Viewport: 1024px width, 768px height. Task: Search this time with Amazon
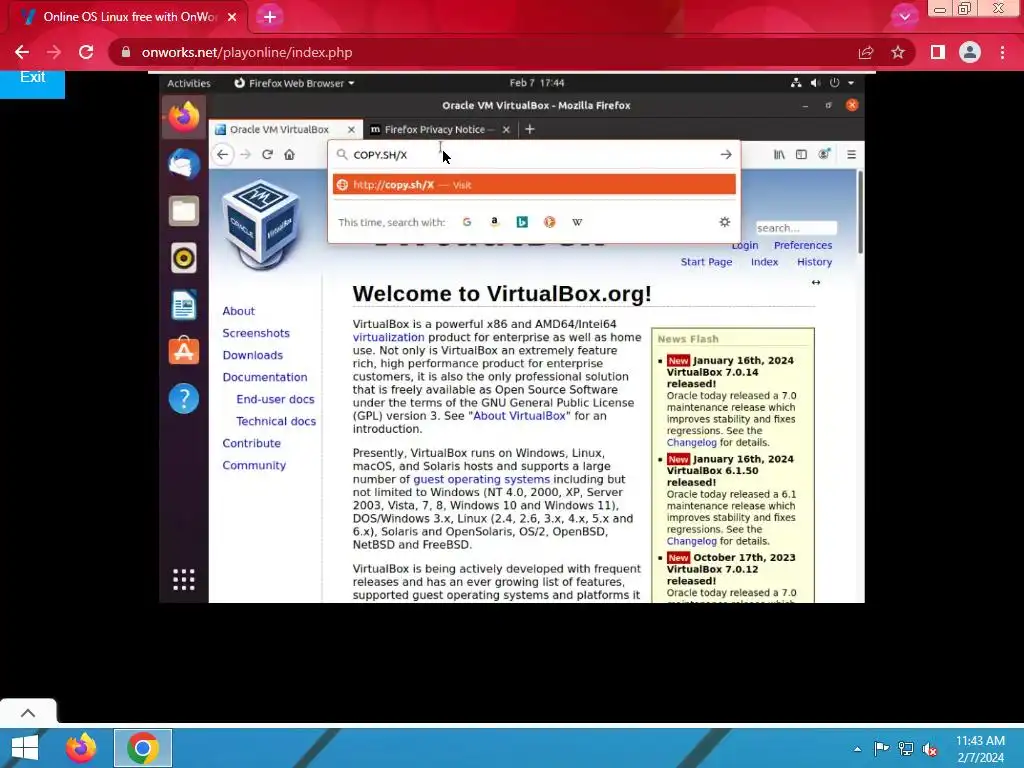coord(494,222)
